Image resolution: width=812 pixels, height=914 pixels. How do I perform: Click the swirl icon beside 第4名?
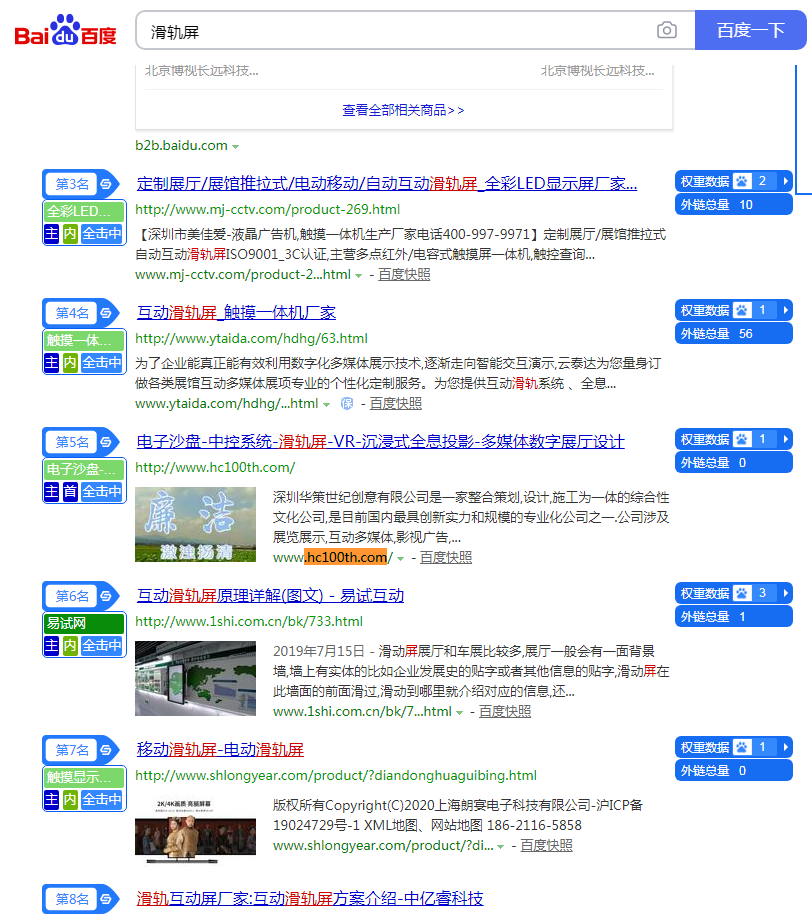106,313
